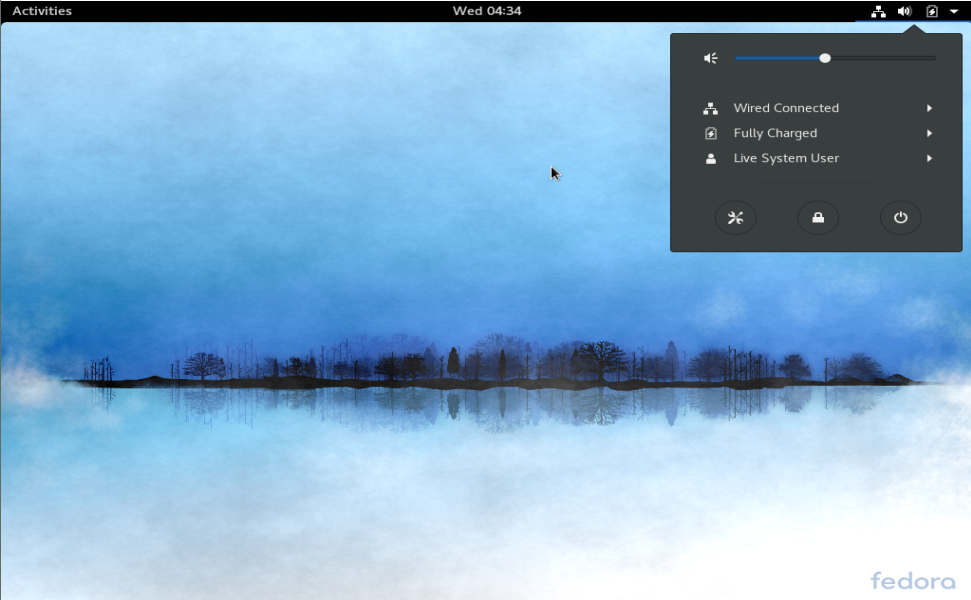971x600 pixels.
Task: Click the speaker icon beside the volume slider
Action: point(711,58)
